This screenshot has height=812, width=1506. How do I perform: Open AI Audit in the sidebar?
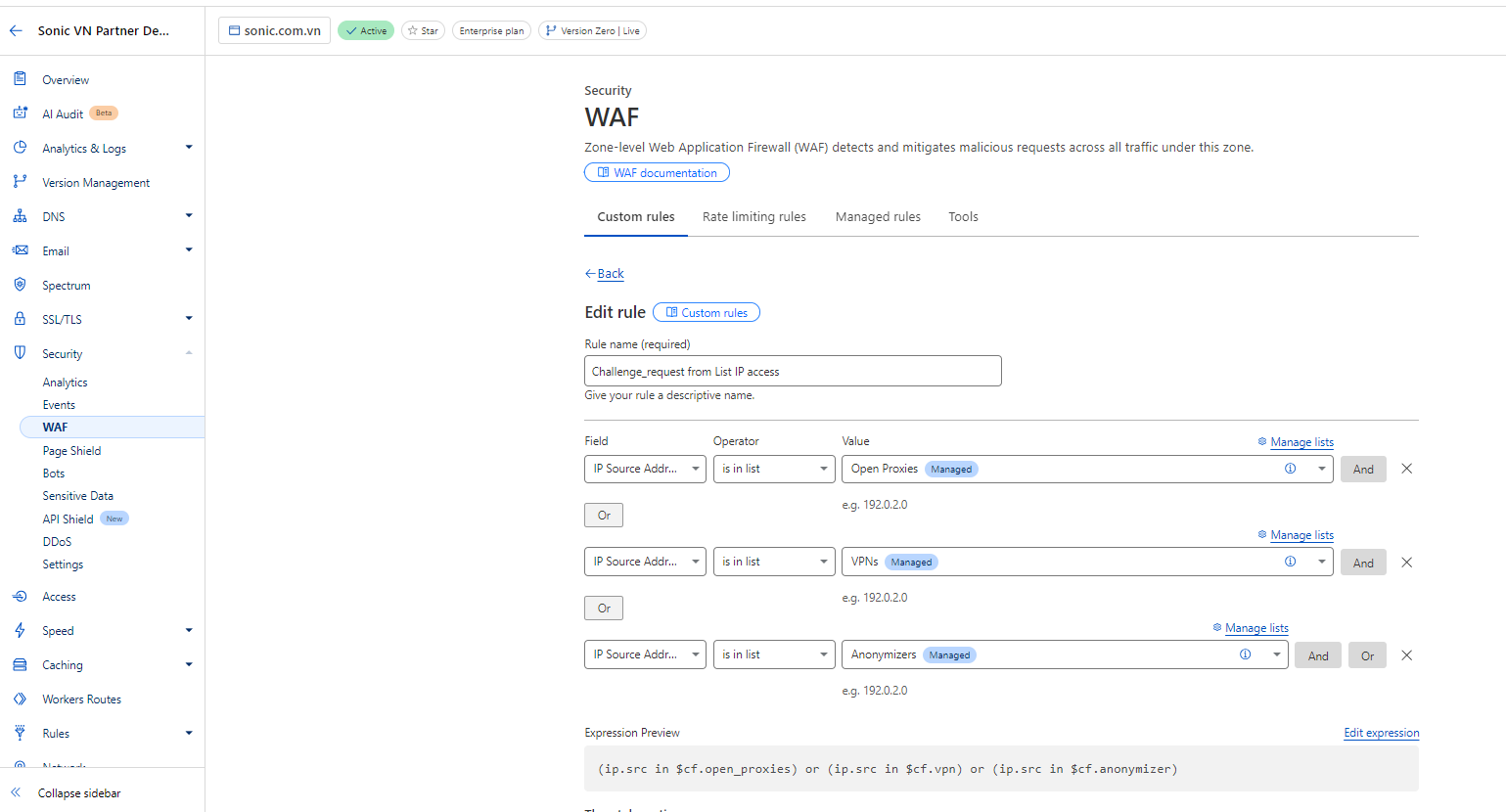[x=63, y=113]
